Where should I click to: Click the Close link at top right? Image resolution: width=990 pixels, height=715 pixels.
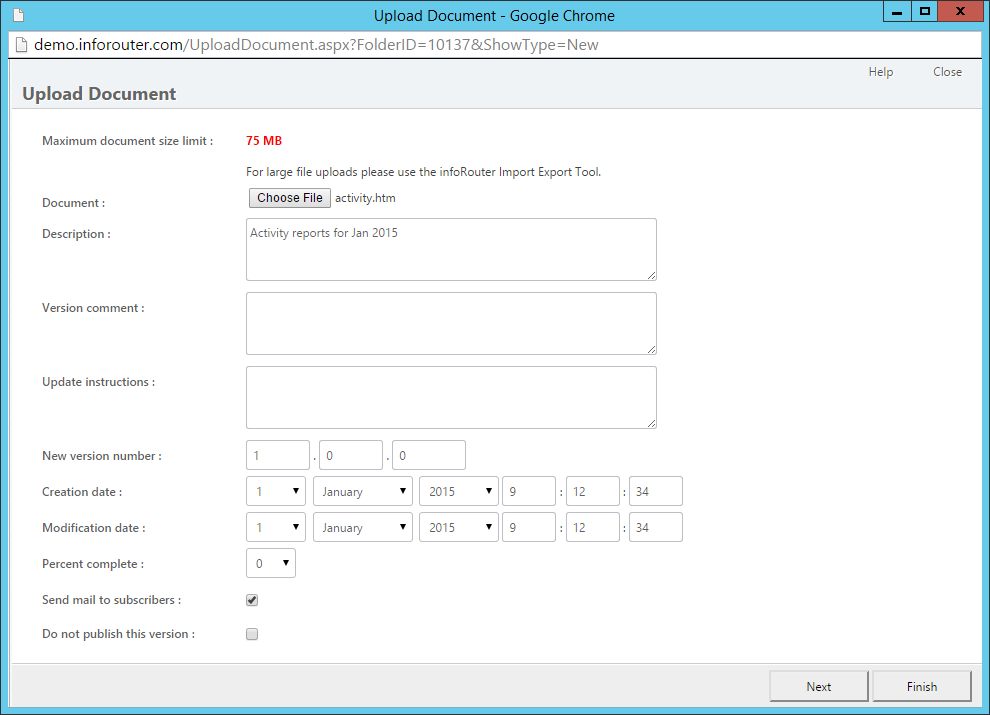coord(947,72)
